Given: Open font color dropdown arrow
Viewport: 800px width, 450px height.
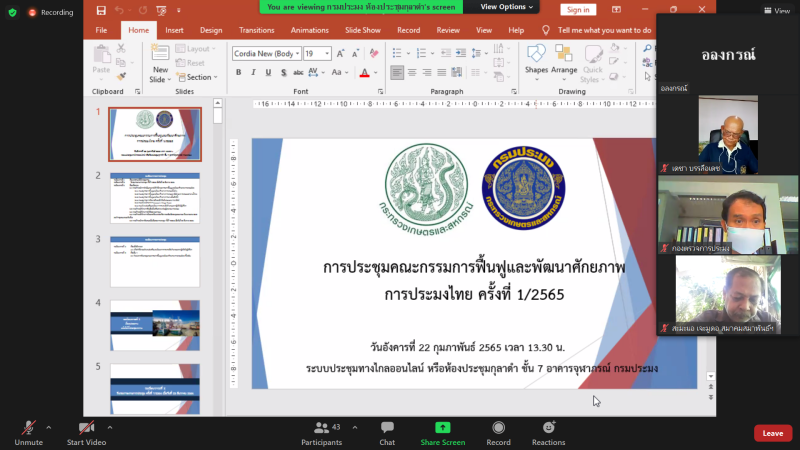Looking at the screenshot, I should pyautogui.click(x=376, y=72).
